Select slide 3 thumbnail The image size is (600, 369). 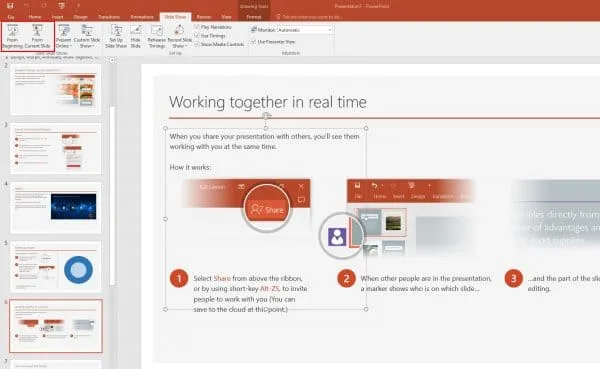point(56,149)
